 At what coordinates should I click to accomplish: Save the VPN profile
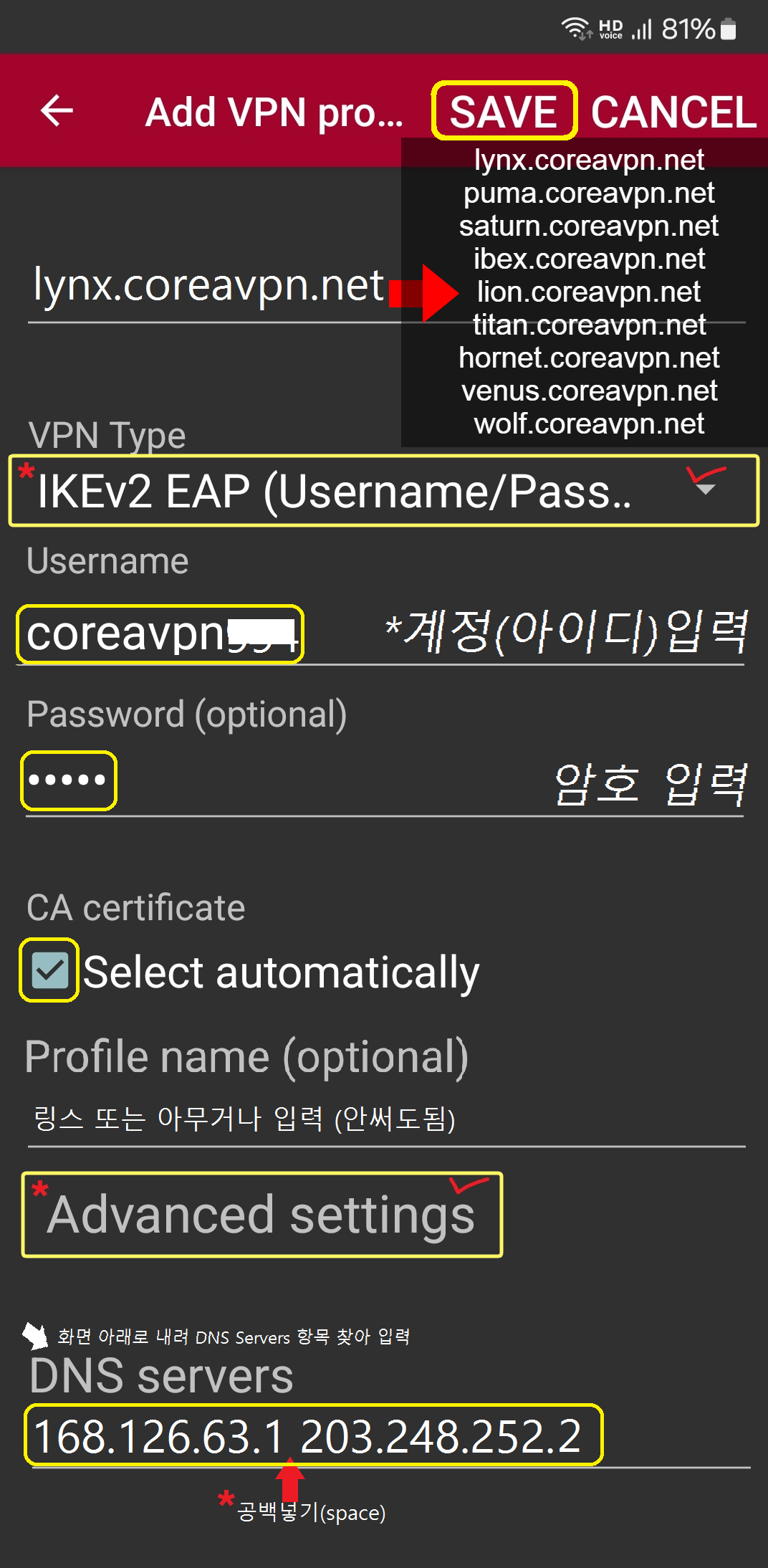point(504,111)
